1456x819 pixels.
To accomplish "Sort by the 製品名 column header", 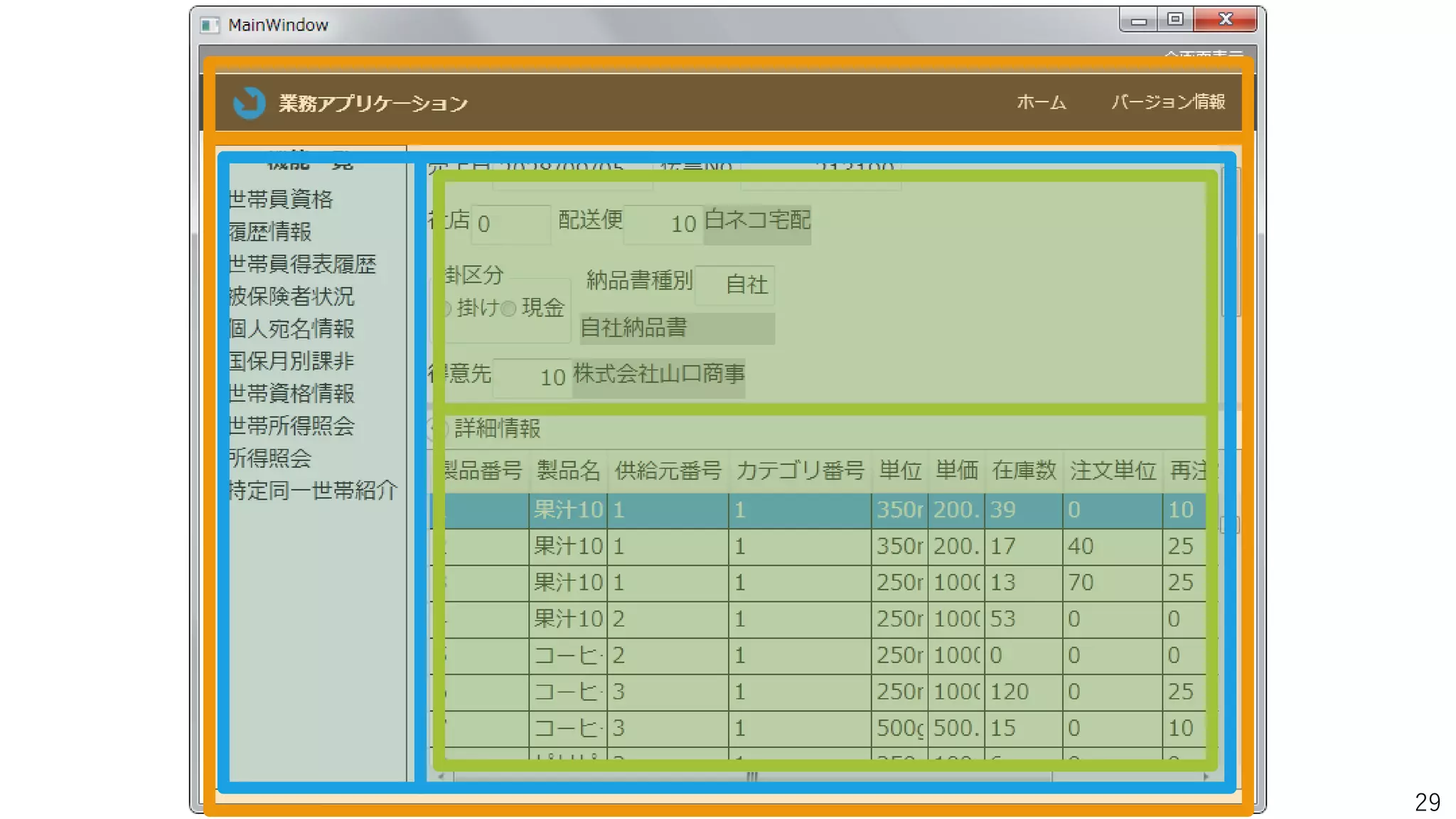I will 568,471.
